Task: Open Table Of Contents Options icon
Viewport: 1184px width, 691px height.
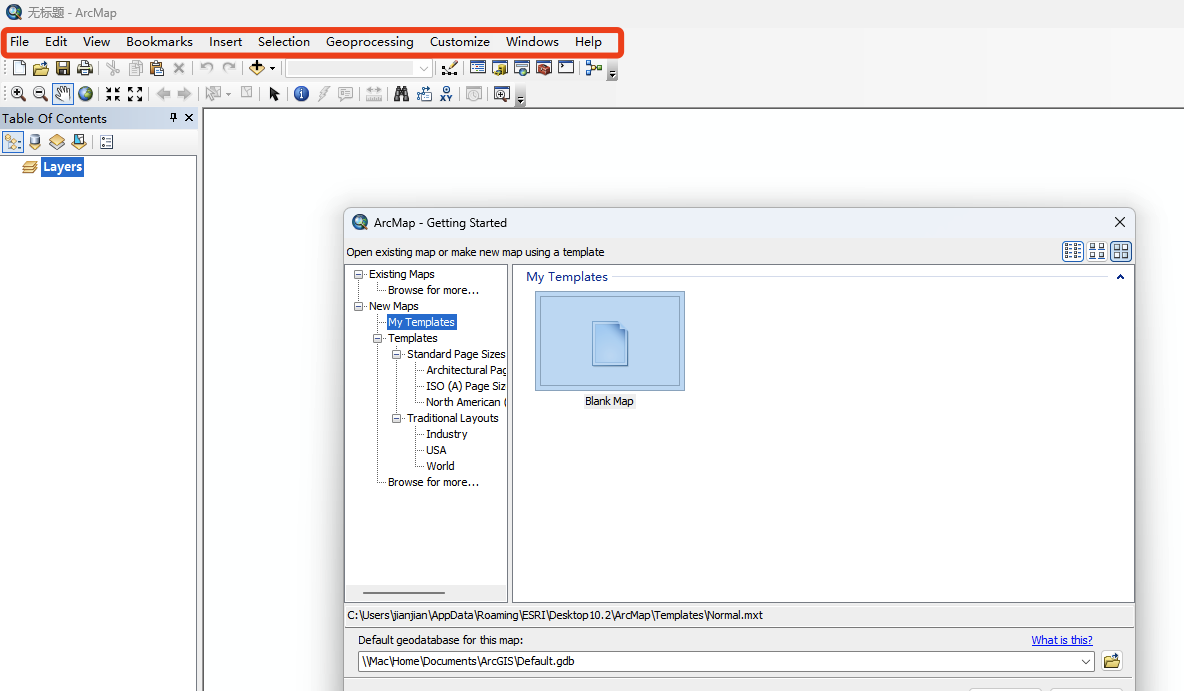Action: 106,142
